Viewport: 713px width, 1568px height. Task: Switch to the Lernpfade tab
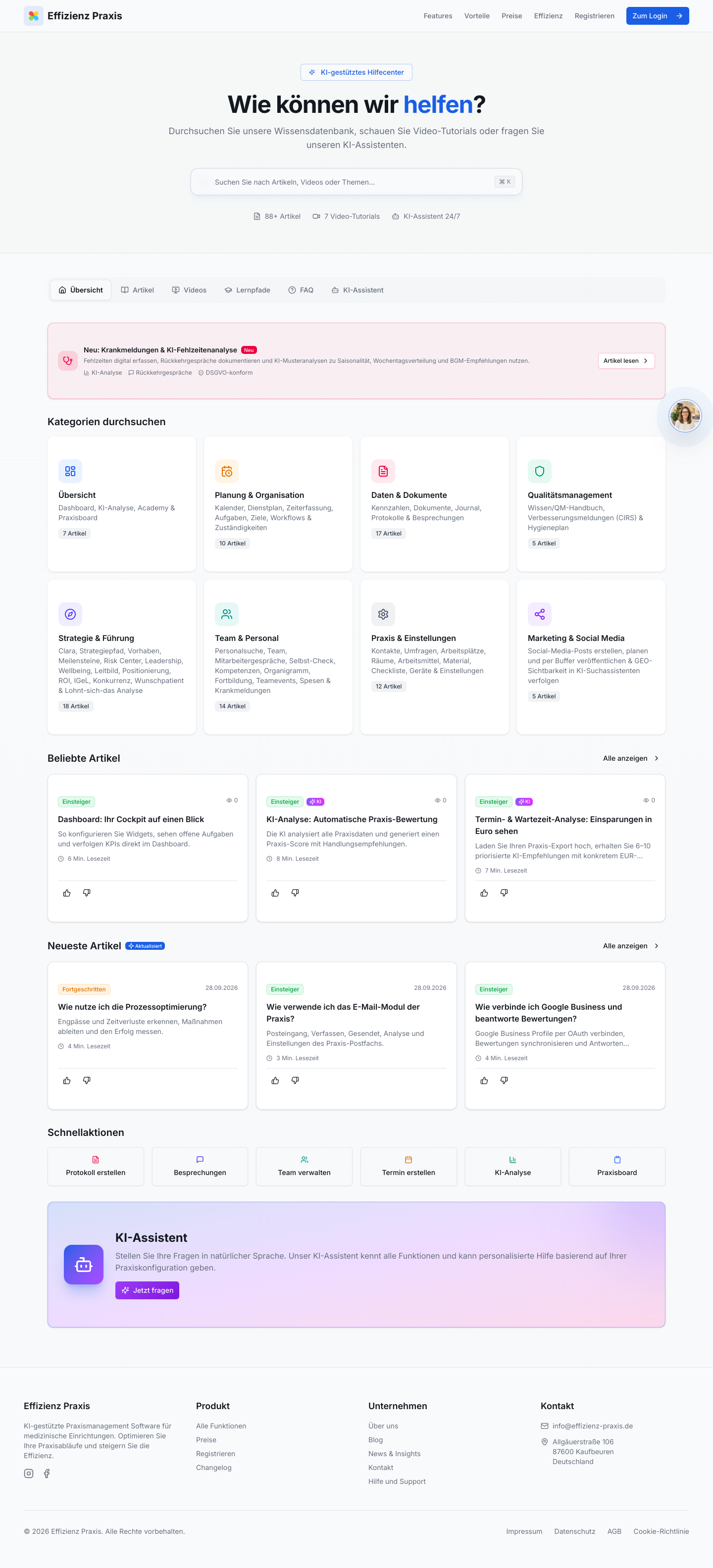coord(247,291)
